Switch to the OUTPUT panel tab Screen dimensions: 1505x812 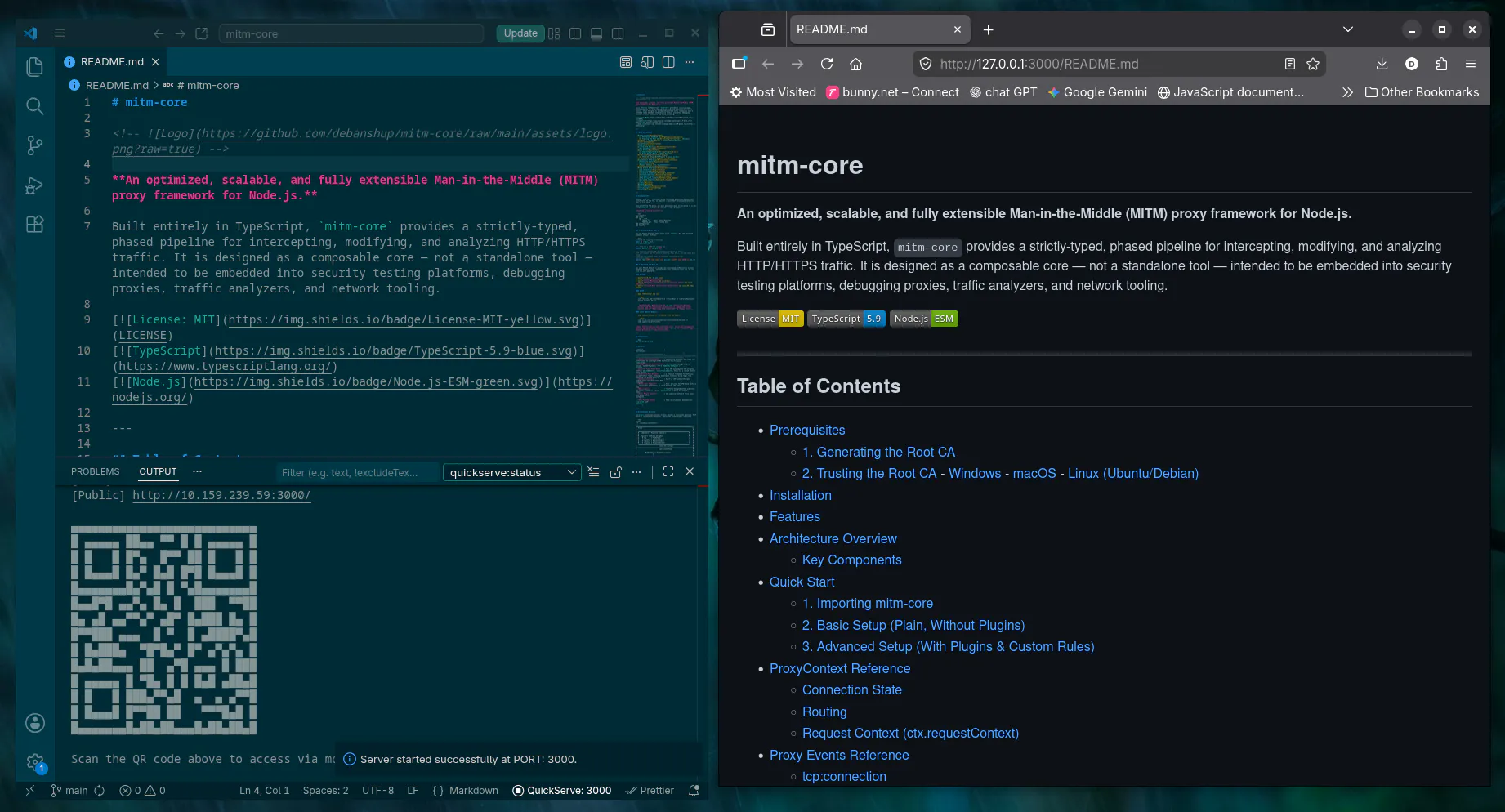158,471
